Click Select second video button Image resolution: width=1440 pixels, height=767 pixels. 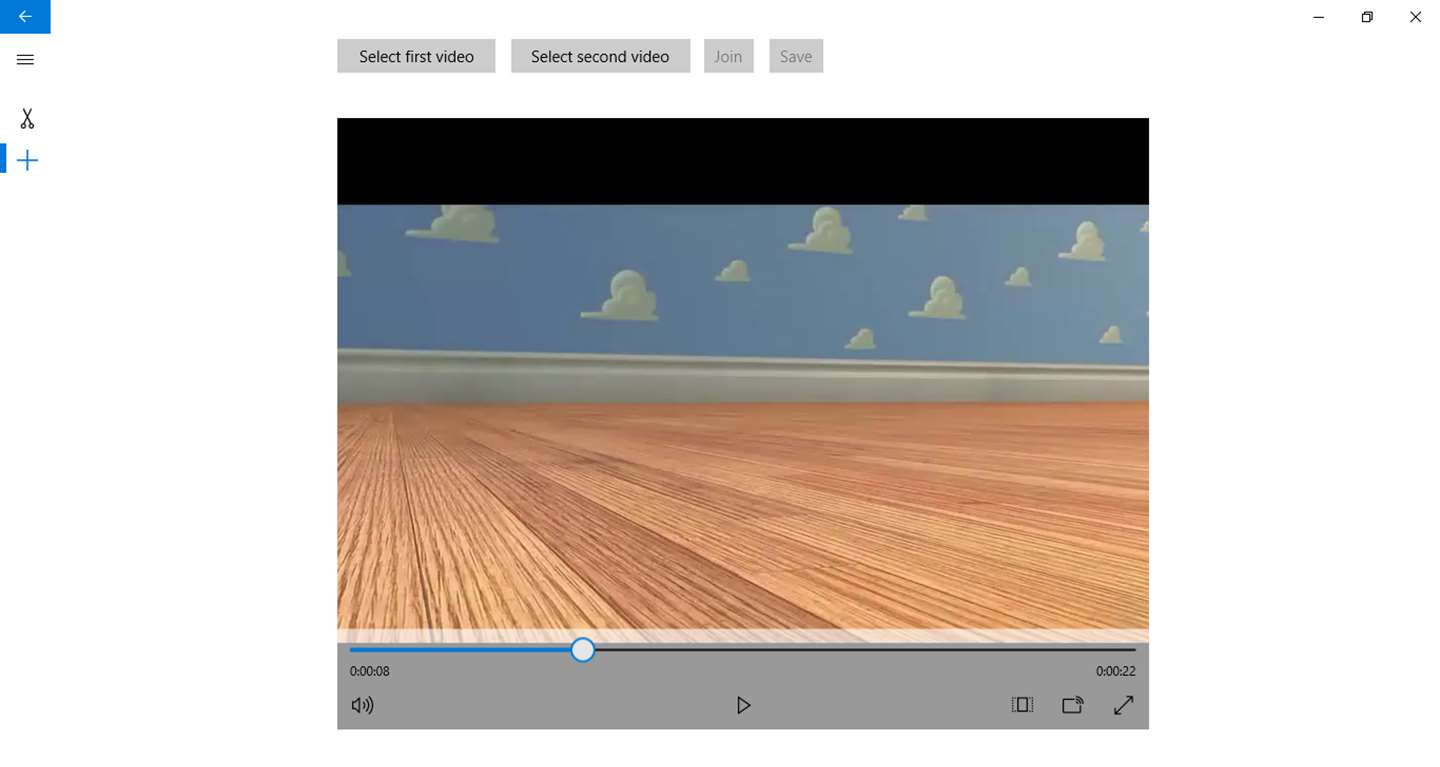pyautogui.click(x=600, y=56)
